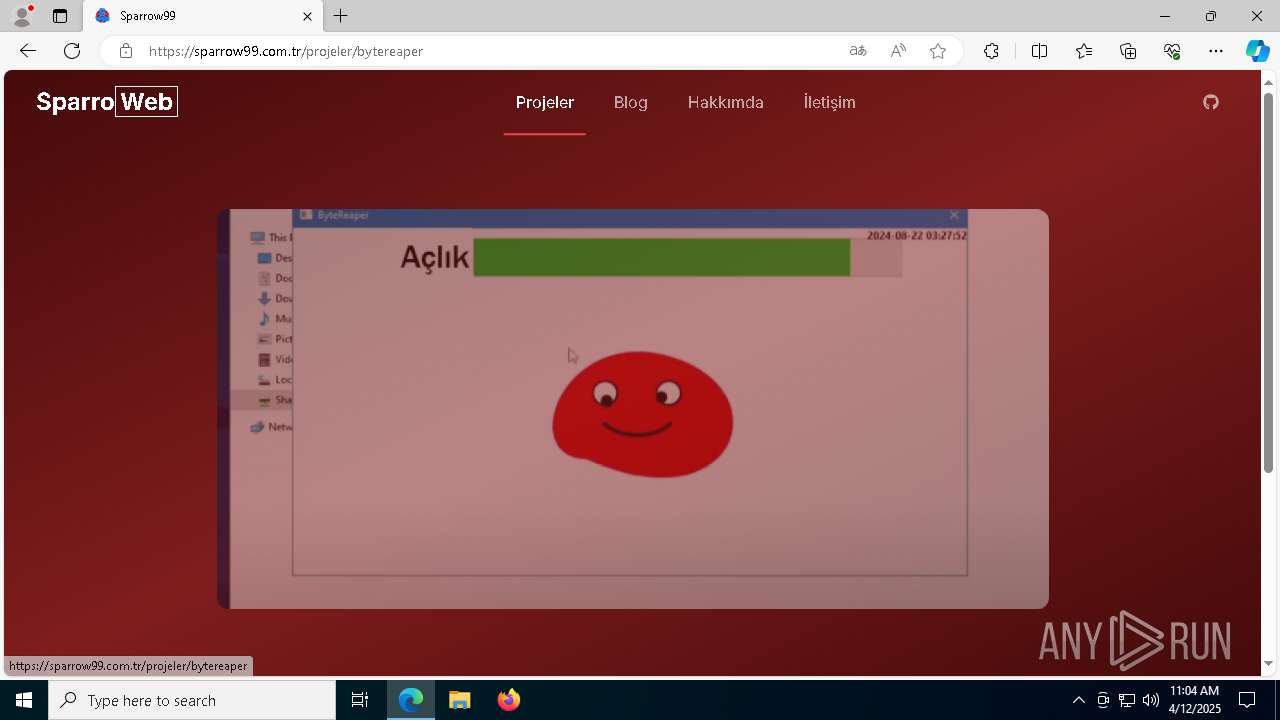Open the Extensions puzzle icon

[991, 51]
